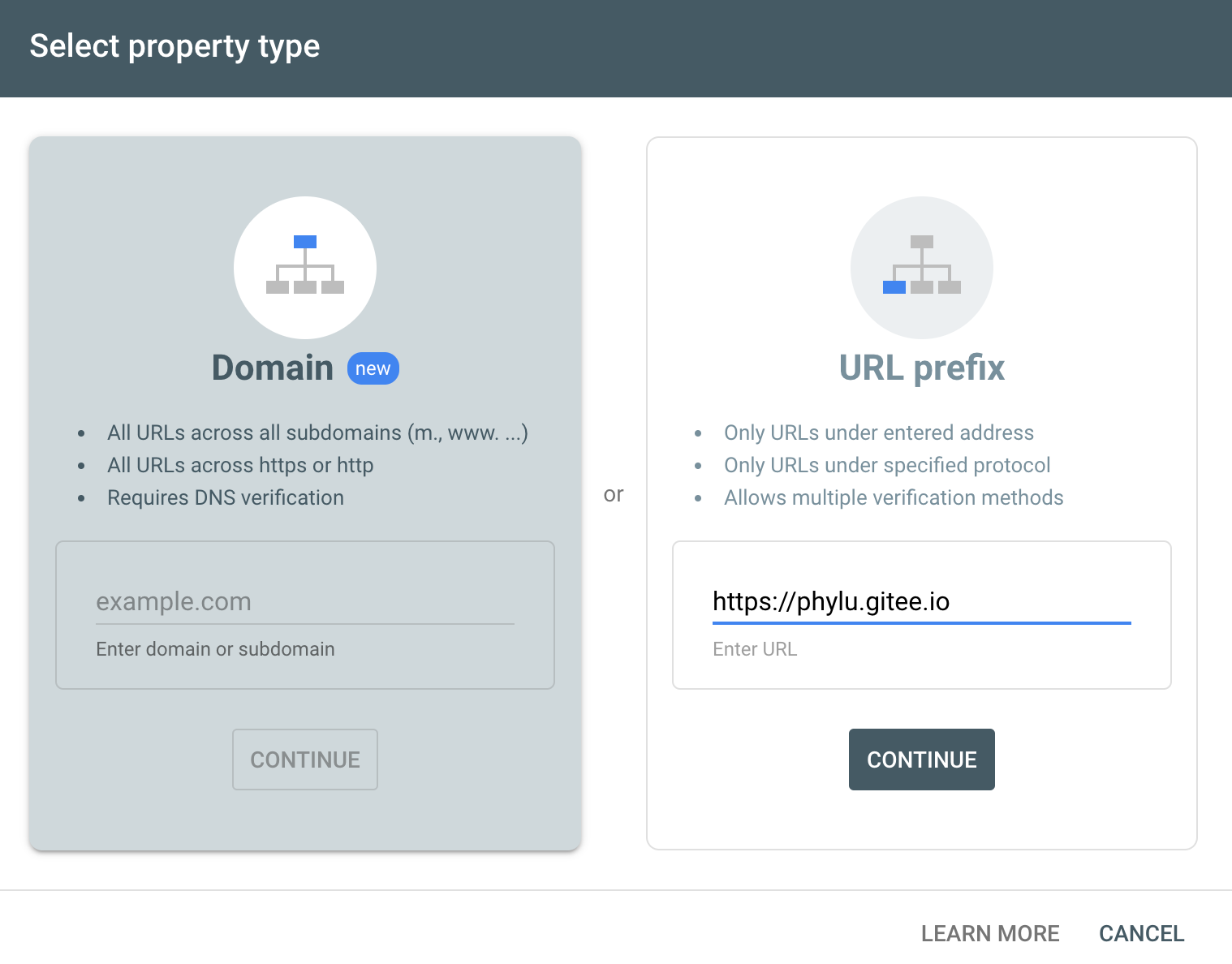The width and height of the screenshot is (1232, 964).
Task: Click 'Requires DNS verification' text
Action: 226,497
